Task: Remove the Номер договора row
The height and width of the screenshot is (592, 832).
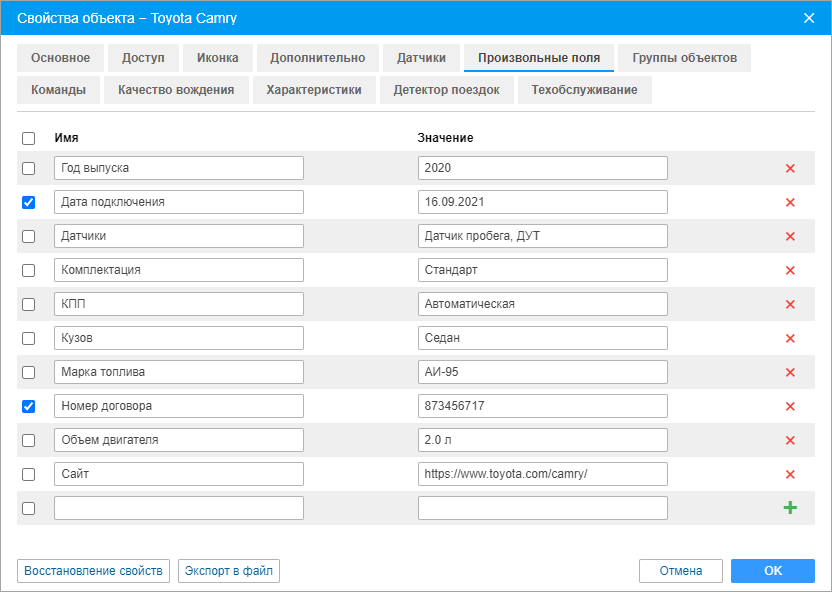Action: pos(790,406)
